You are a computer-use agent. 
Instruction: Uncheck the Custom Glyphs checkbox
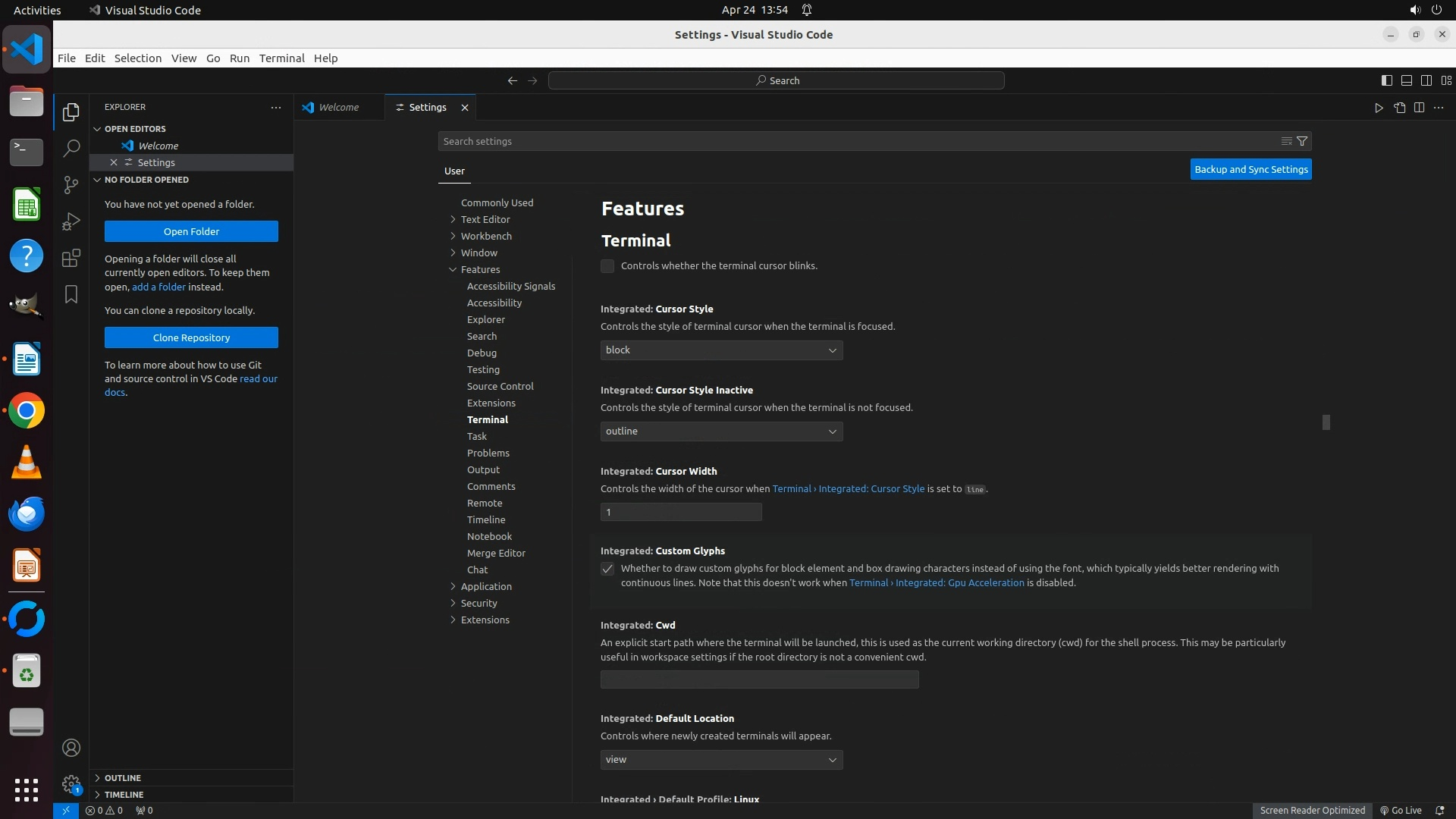click(x=607, y=569)
